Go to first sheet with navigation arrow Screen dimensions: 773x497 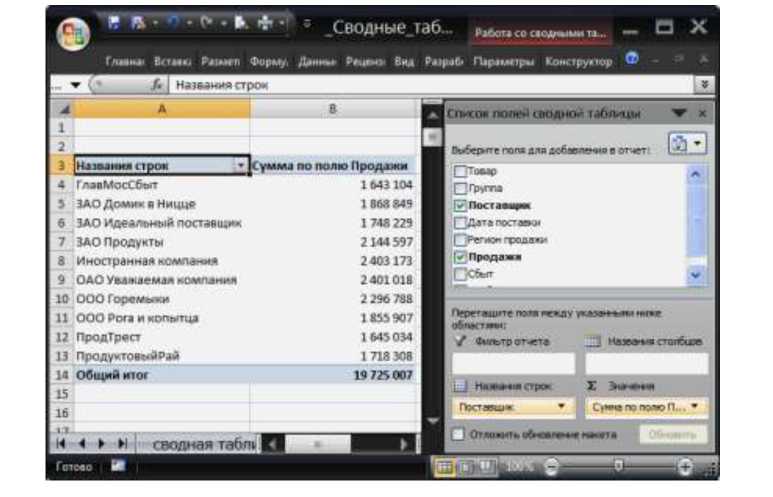pyautogui.click(x=62, y=443)
